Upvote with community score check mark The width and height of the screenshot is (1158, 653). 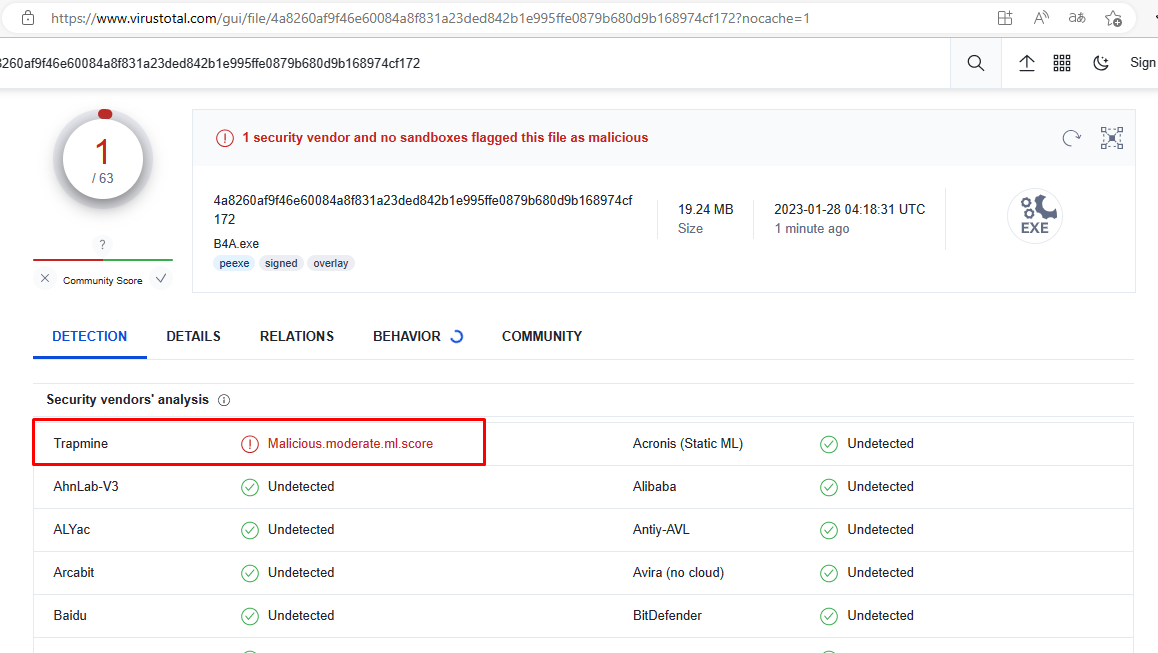(160, 279)
